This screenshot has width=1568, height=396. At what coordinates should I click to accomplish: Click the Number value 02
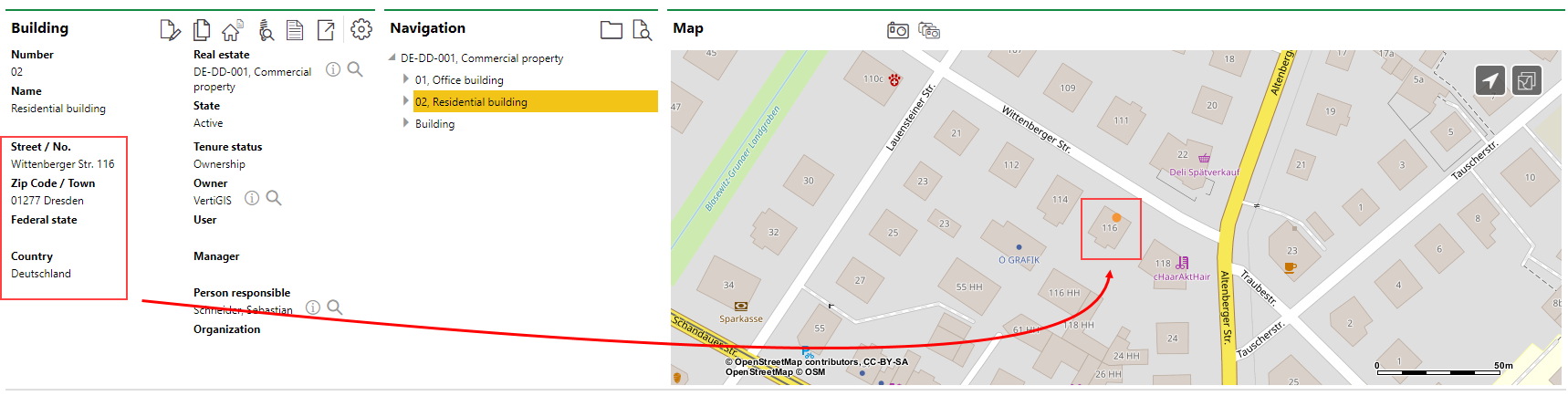click(17, 72)
